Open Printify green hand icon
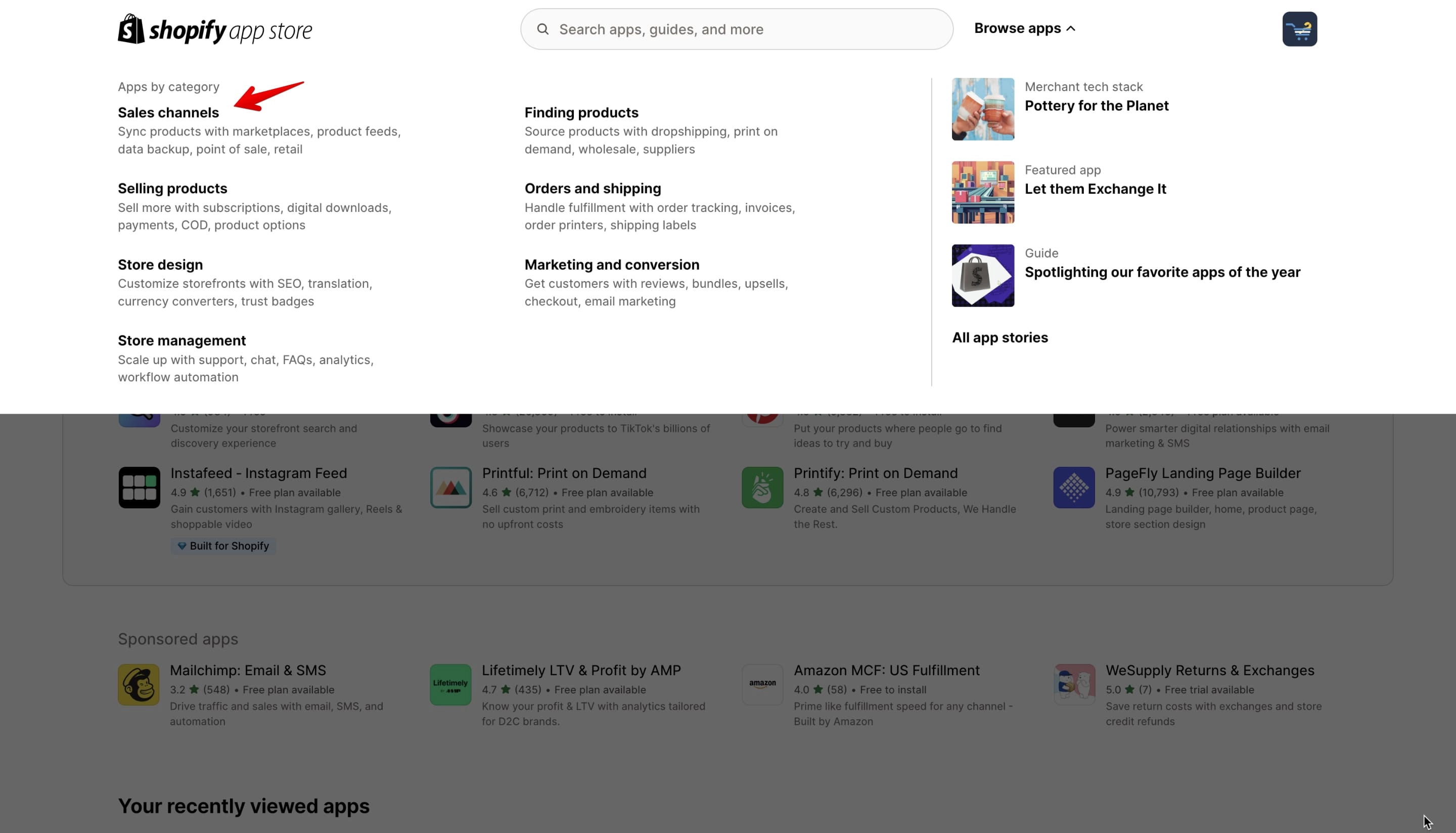This screenshot has width=1456, height=833. [x=762, y=488]
